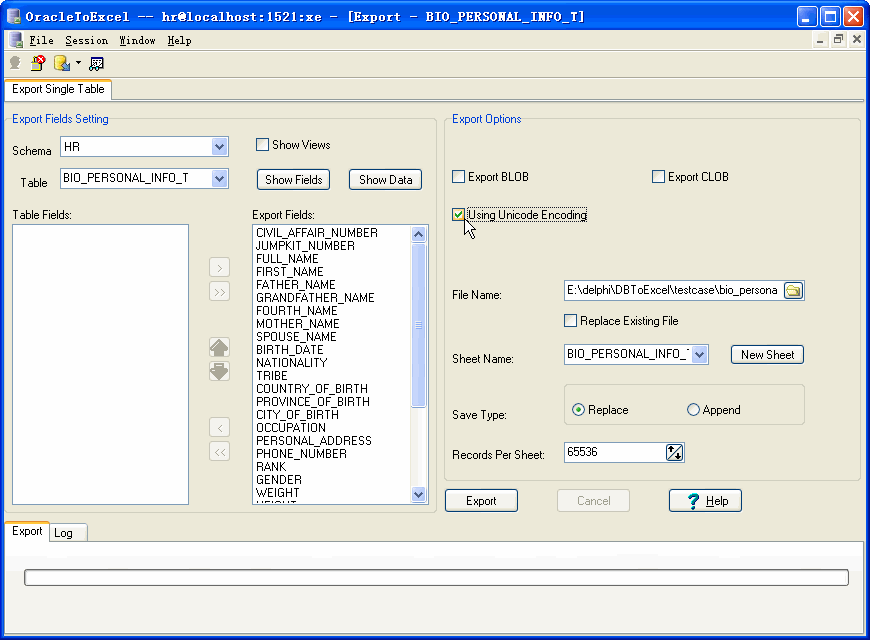Click the Cancel button

point(593,501)
